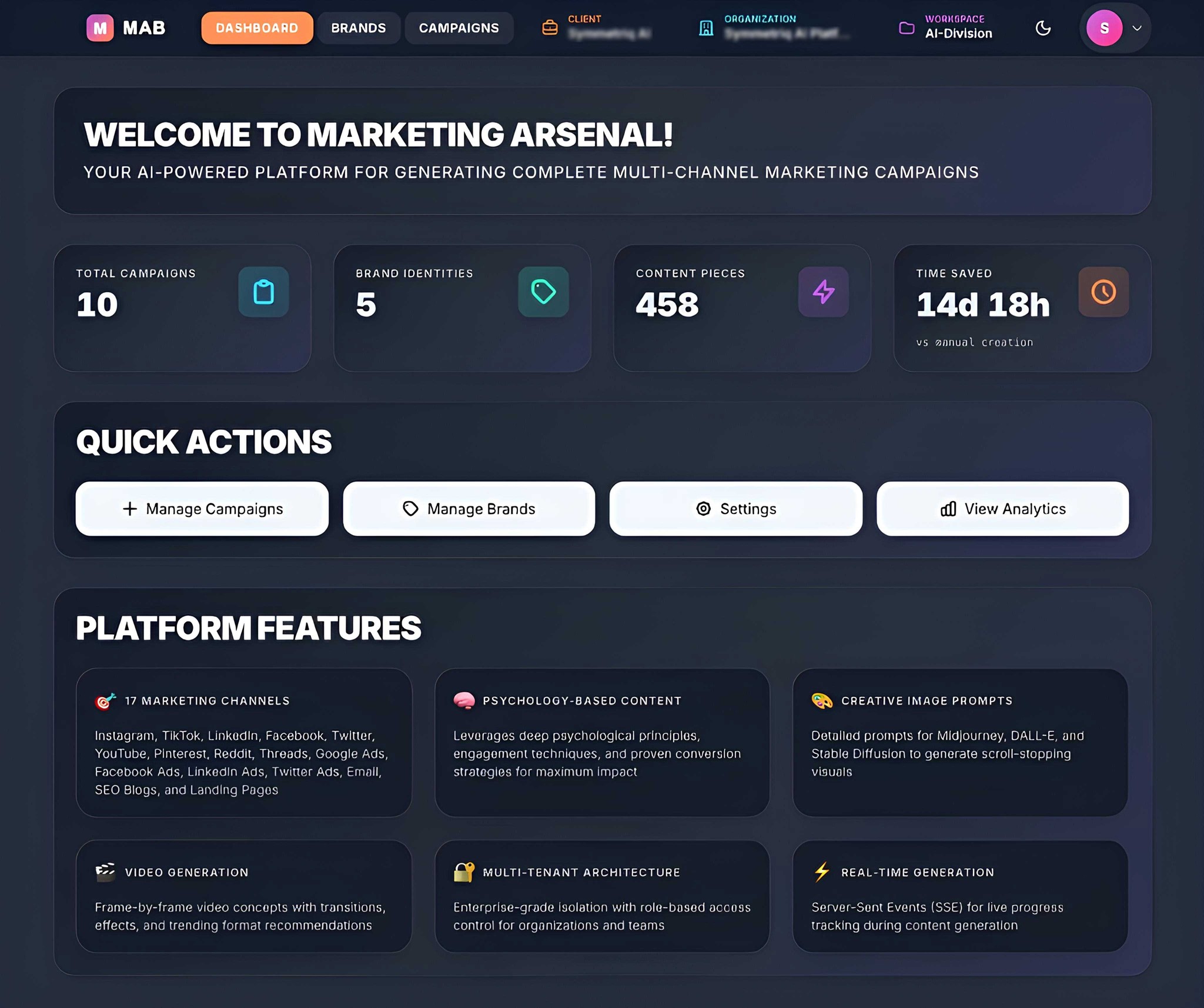Expand the profile account dropdown chevron

(1136, 28)
